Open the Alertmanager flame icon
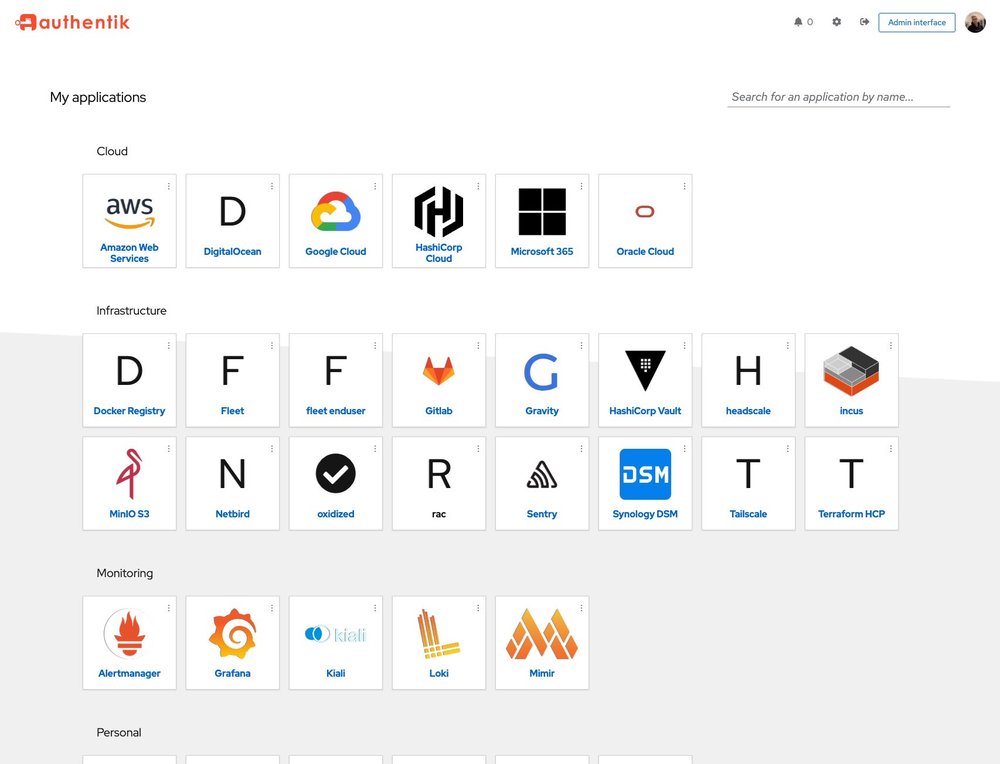 click(x=129, y=633)
